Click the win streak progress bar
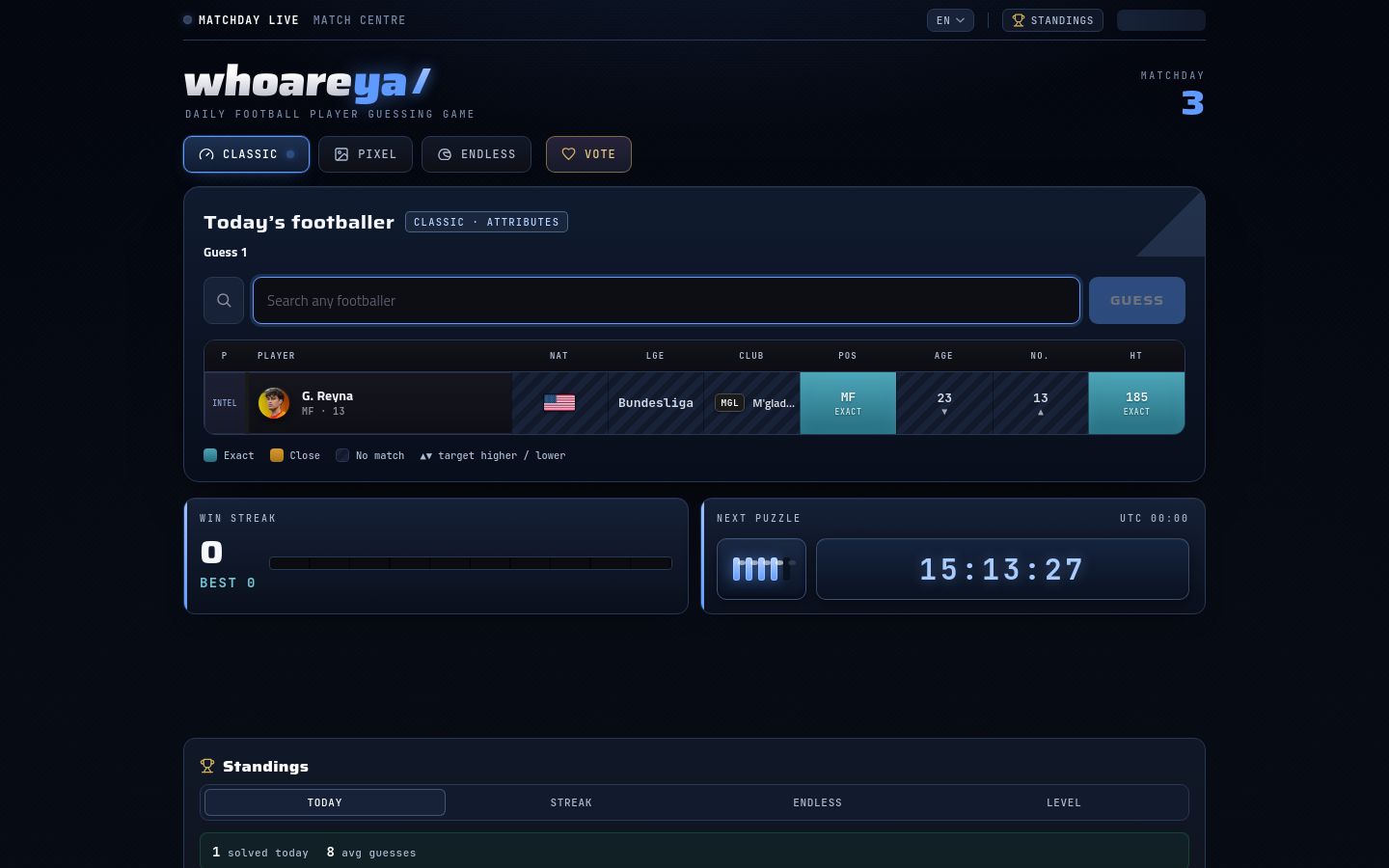1389x868 pixels. point(471,563)
